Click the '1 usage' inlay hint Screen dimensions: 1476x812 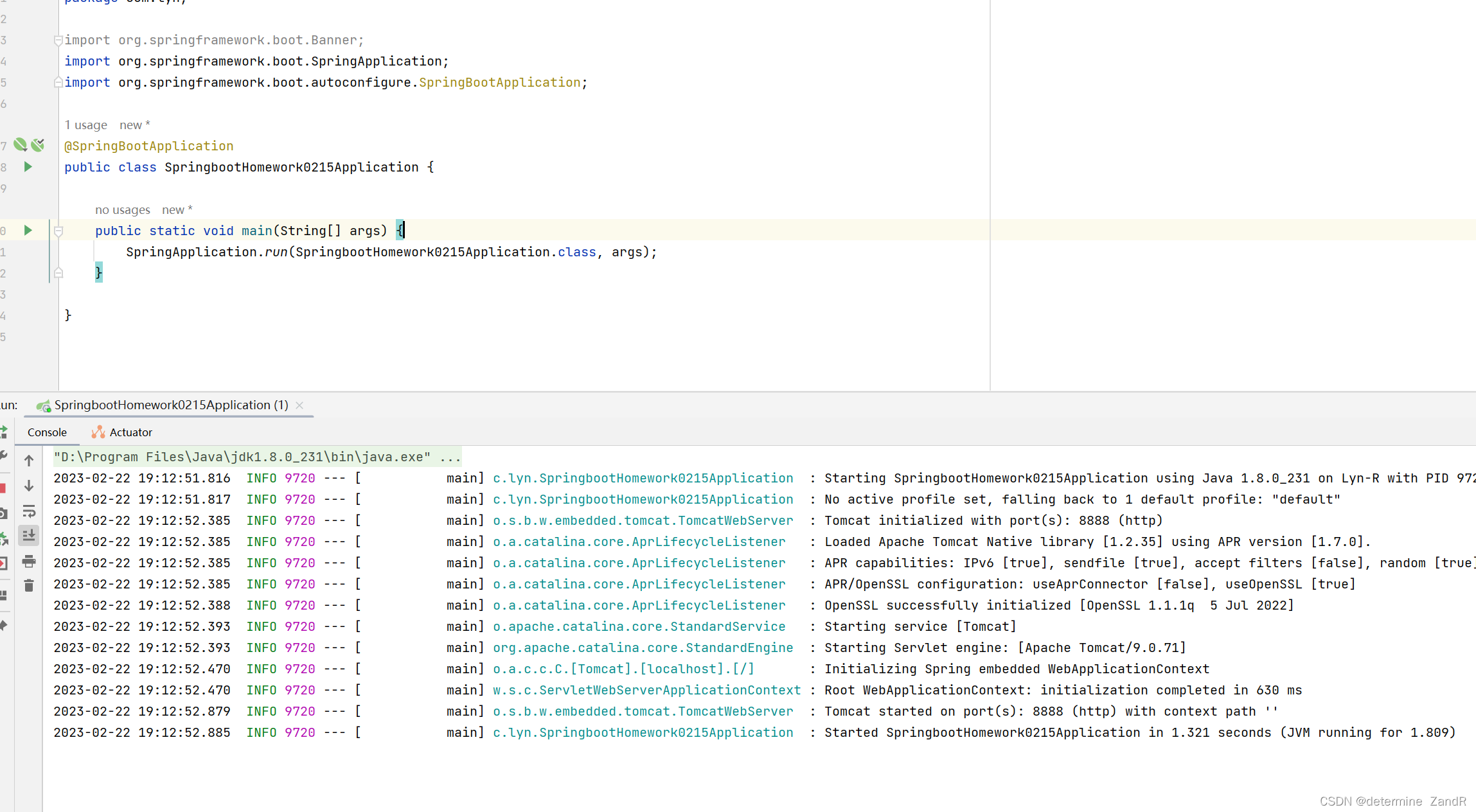tap(85, 125)
